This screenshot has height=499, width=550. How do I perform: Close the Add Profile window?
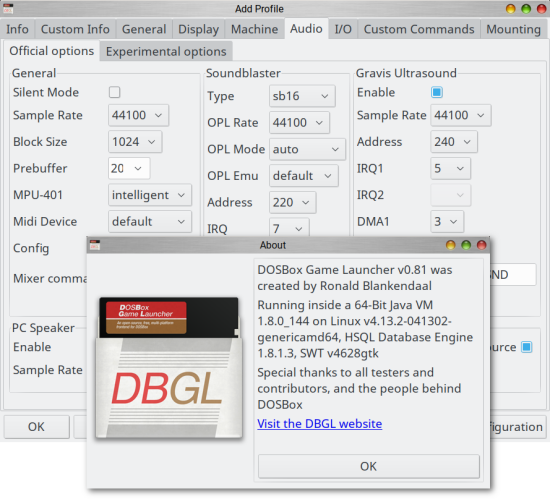point(542,9)
